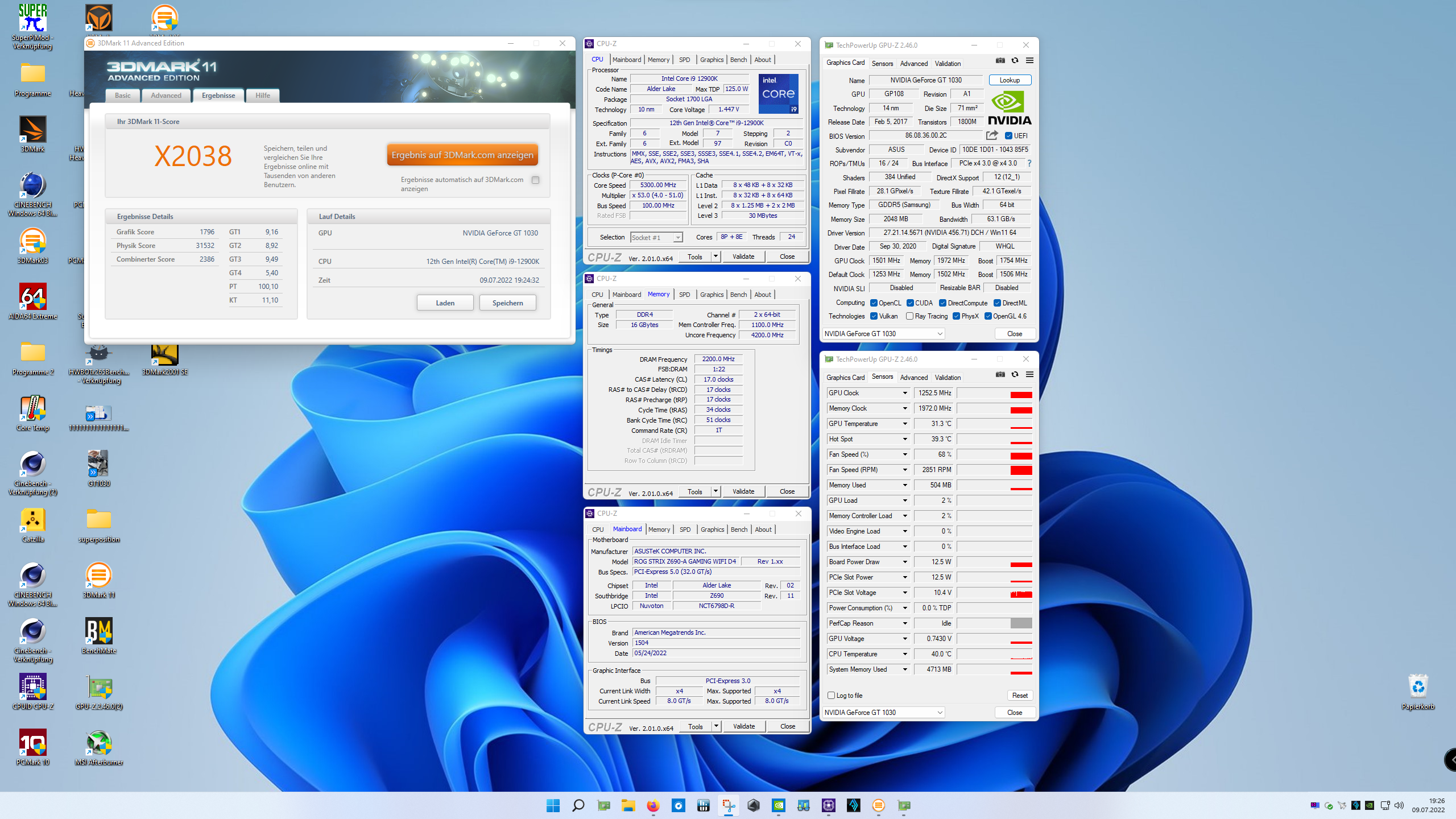
Task: Click the PCIe Slot Voltage sensor graph
Action: click(994, 593)
